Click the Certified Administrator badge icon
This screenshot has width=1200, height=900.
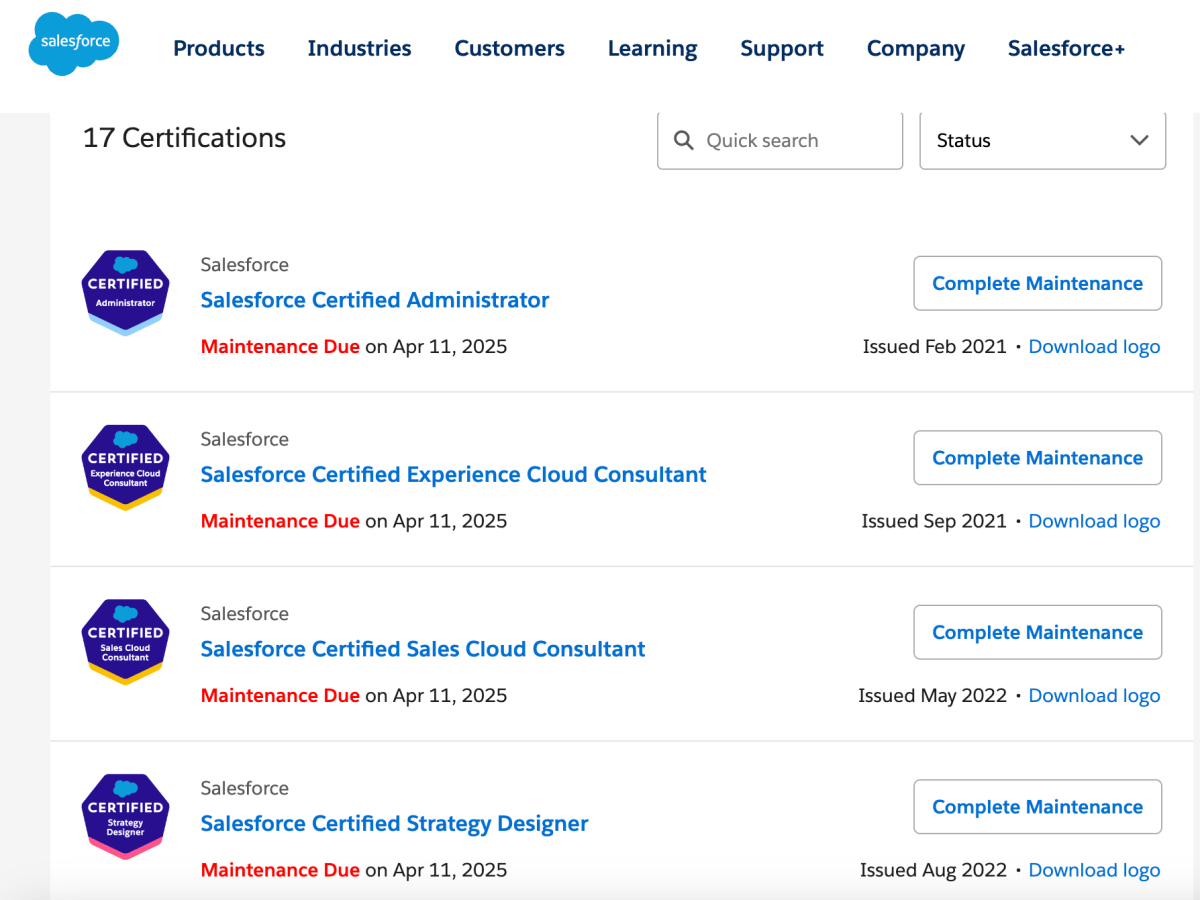(x=125, y=292)
